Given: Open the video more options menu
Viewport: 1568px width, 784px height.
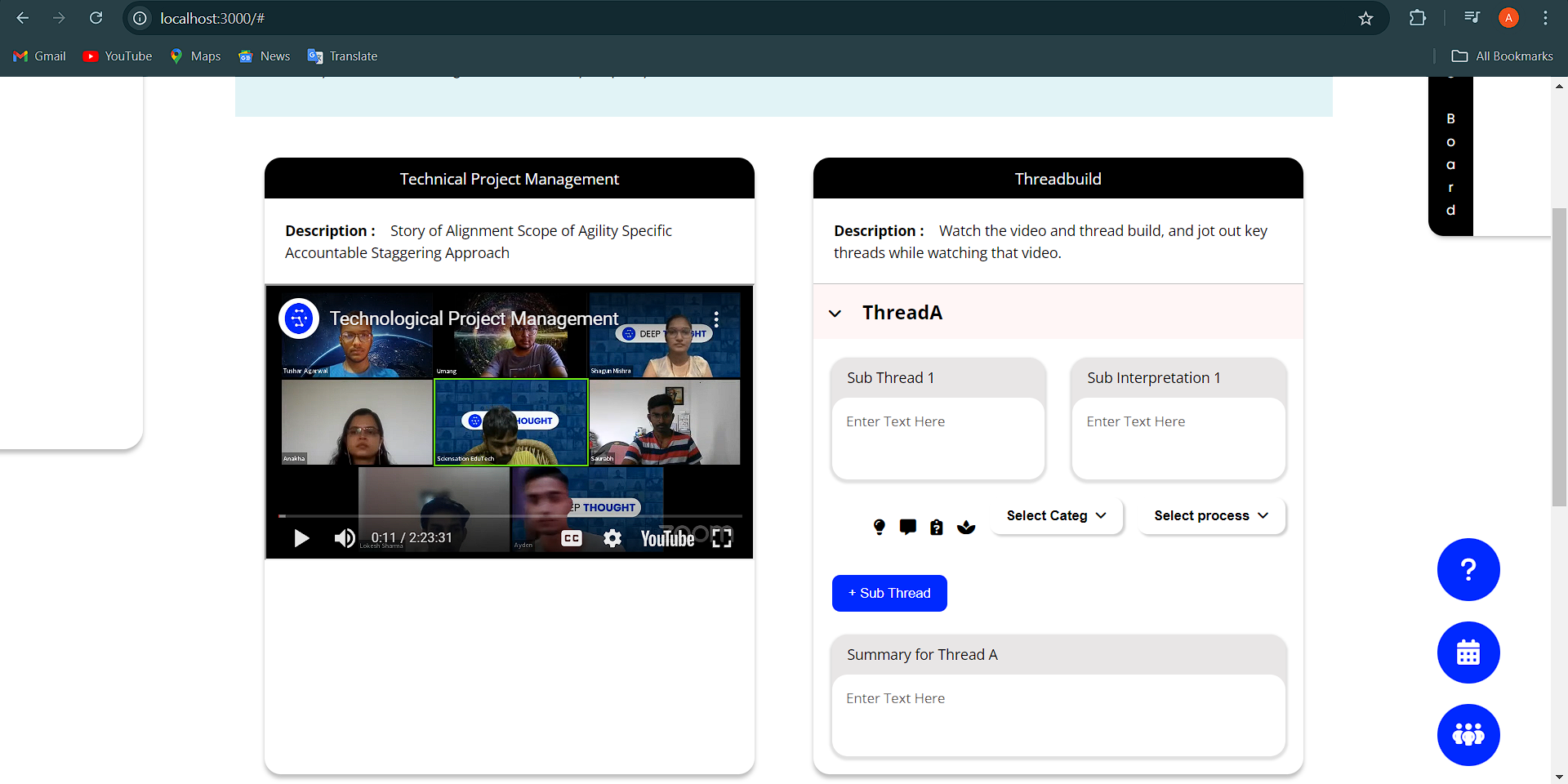Looking at the screenshot, I should tap(716, 318).
